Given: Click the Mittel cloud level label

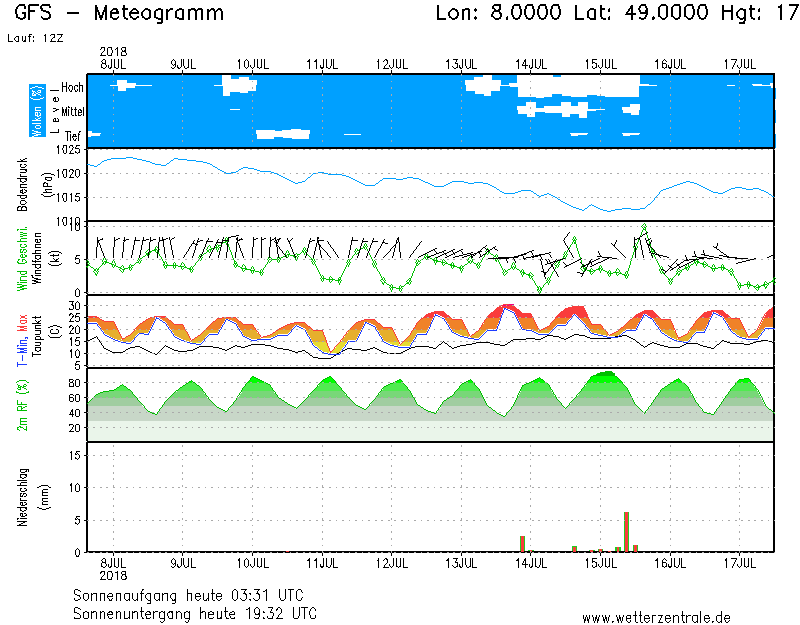Looking at the screenshot, I should 70,112.
